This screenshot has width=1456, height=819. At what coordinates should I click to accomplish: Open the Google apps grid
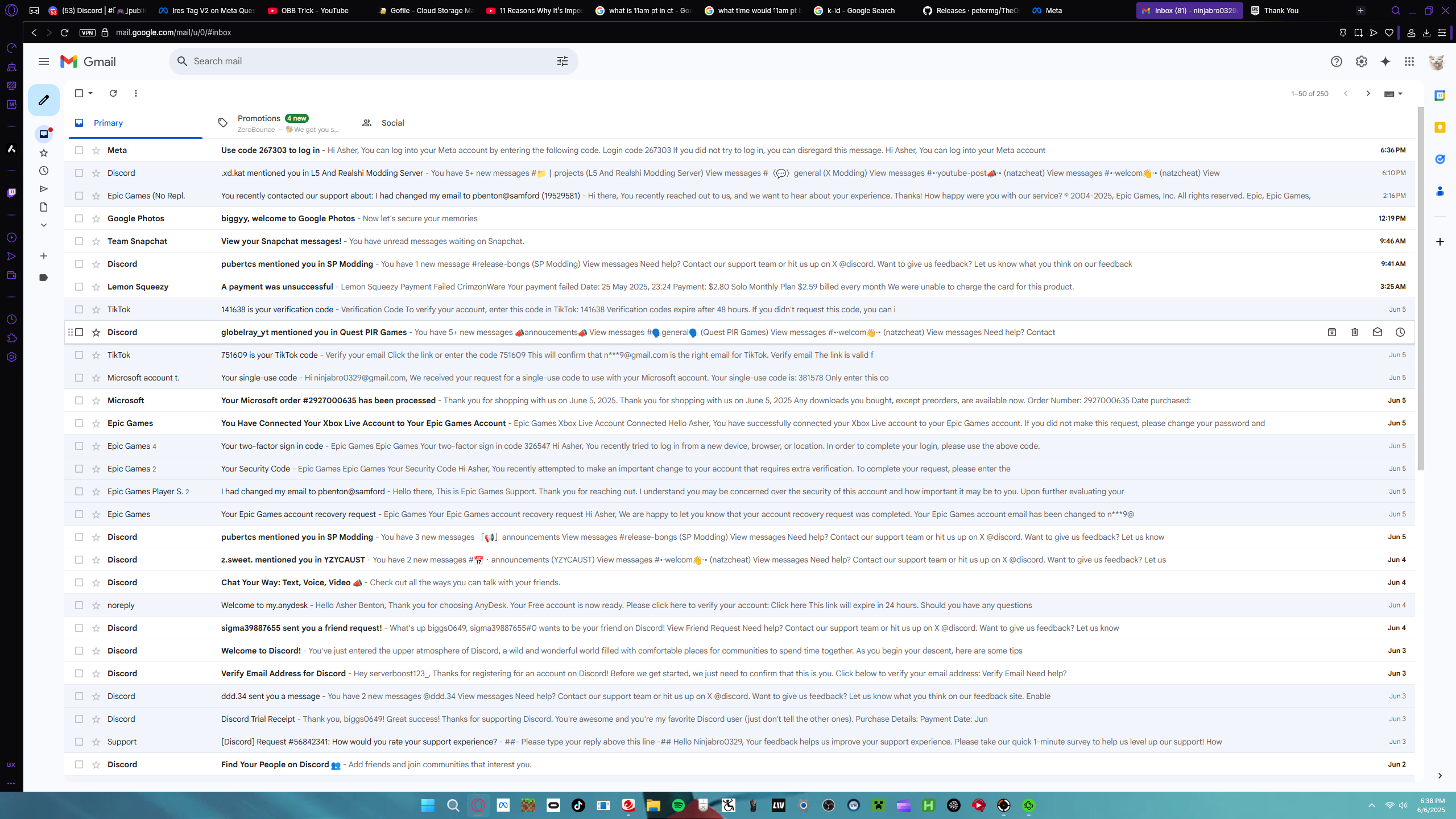coord(1409,61)
